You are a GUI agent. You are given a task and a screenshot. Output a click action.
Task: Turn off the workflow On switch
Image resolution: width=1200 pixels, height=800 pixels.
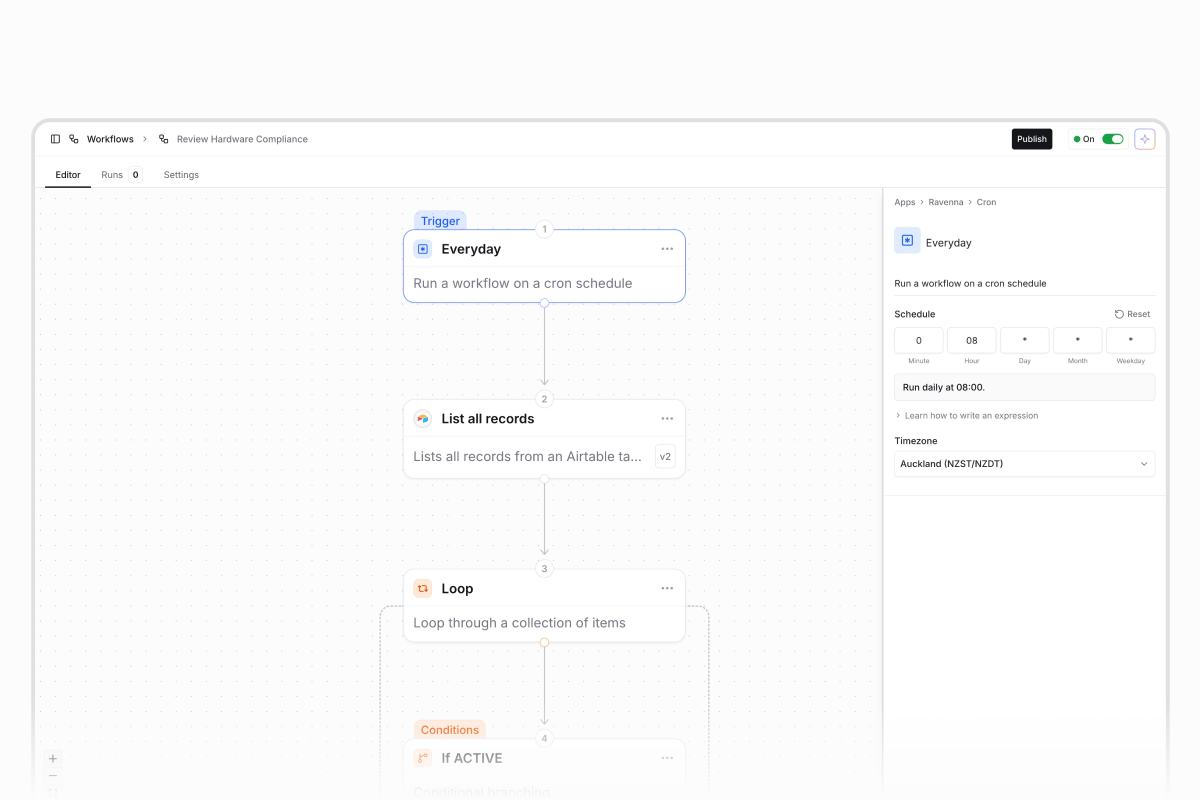[1113, 139]
